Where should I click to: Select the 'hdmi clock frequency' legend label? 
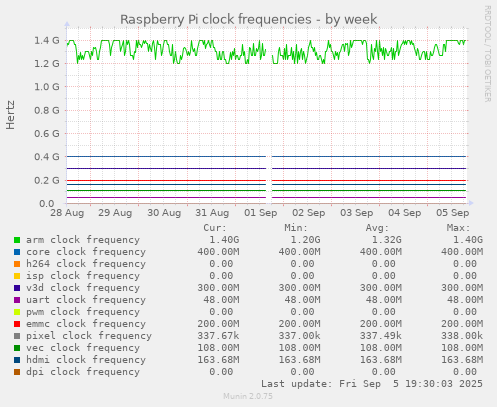coord(86,360)
